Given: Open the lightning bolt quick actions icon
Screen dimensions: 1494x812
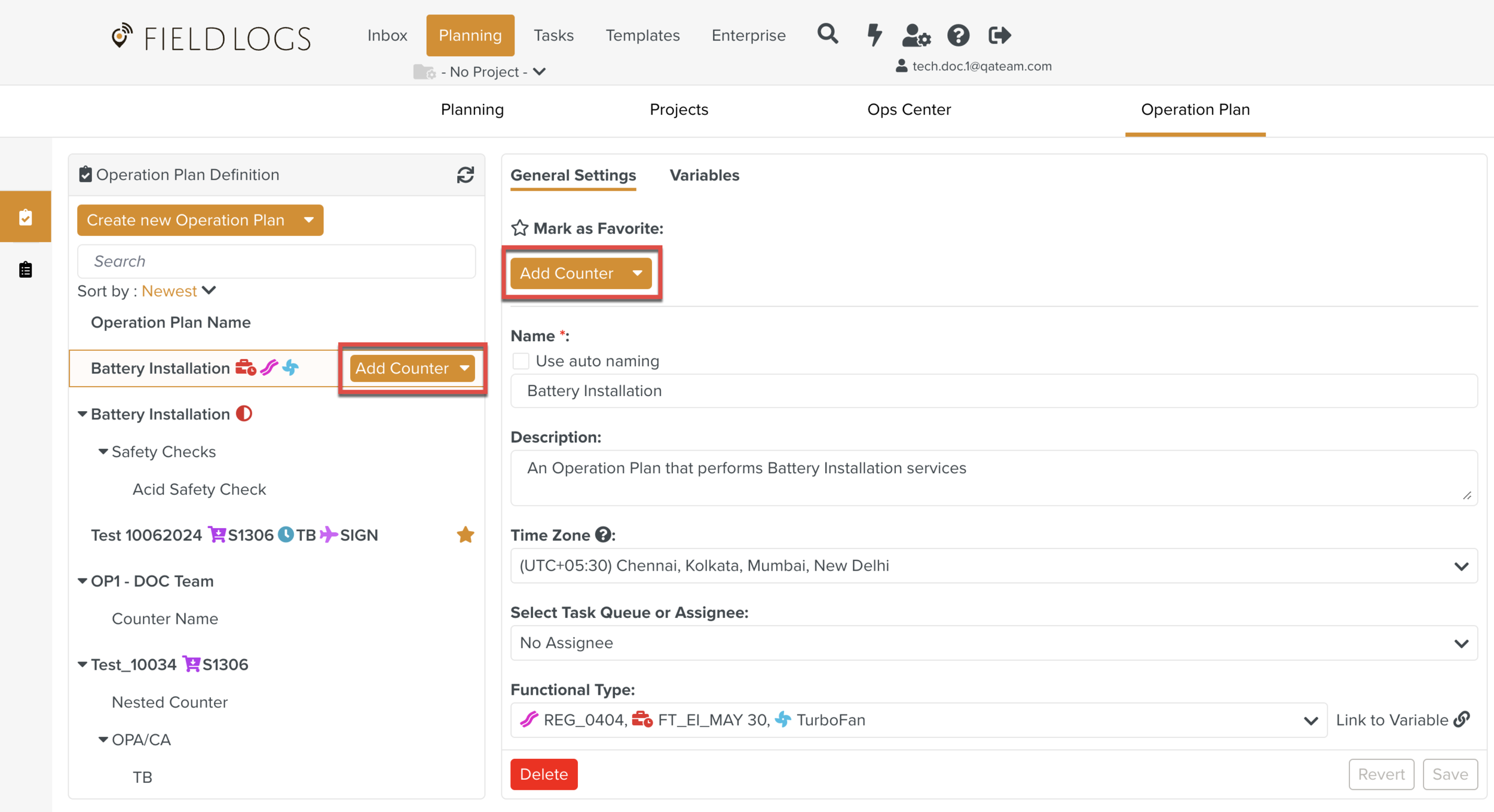Looking at the screenshot, I should [874, 35].
